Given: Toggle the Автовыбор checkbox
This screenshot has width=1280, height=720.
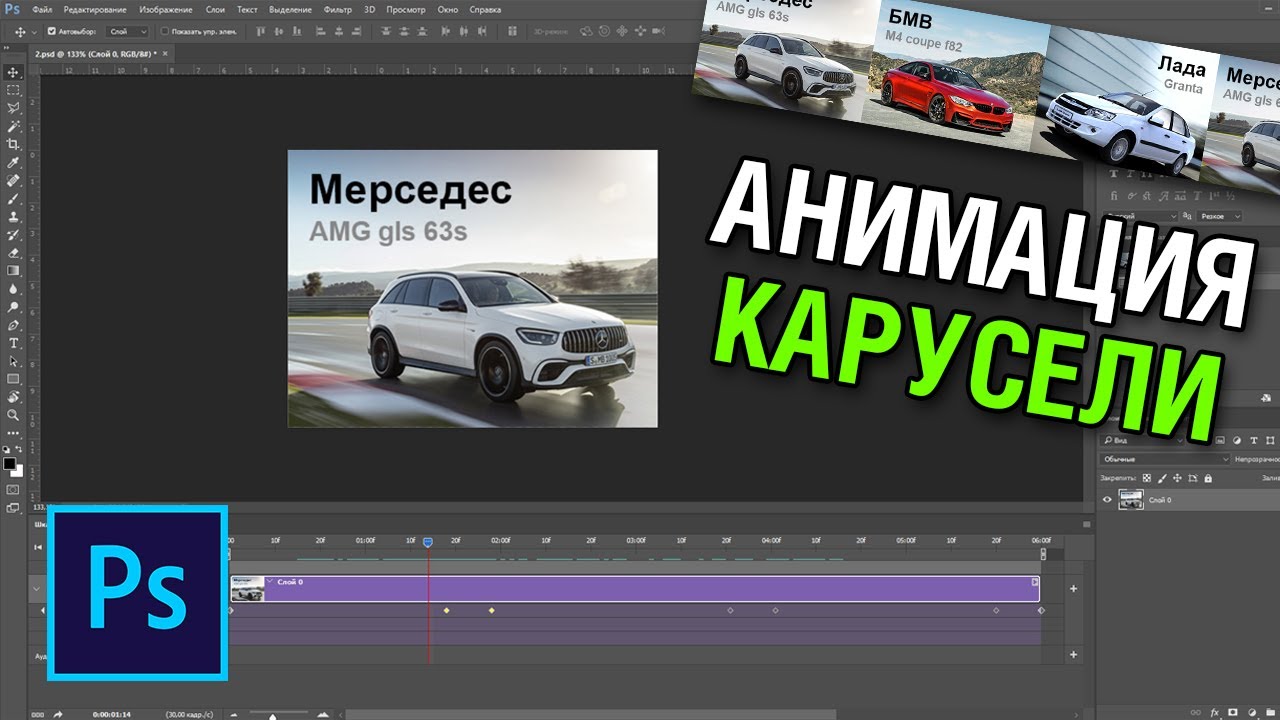Looking at the screenshot, I should click(x=52, y=31).
